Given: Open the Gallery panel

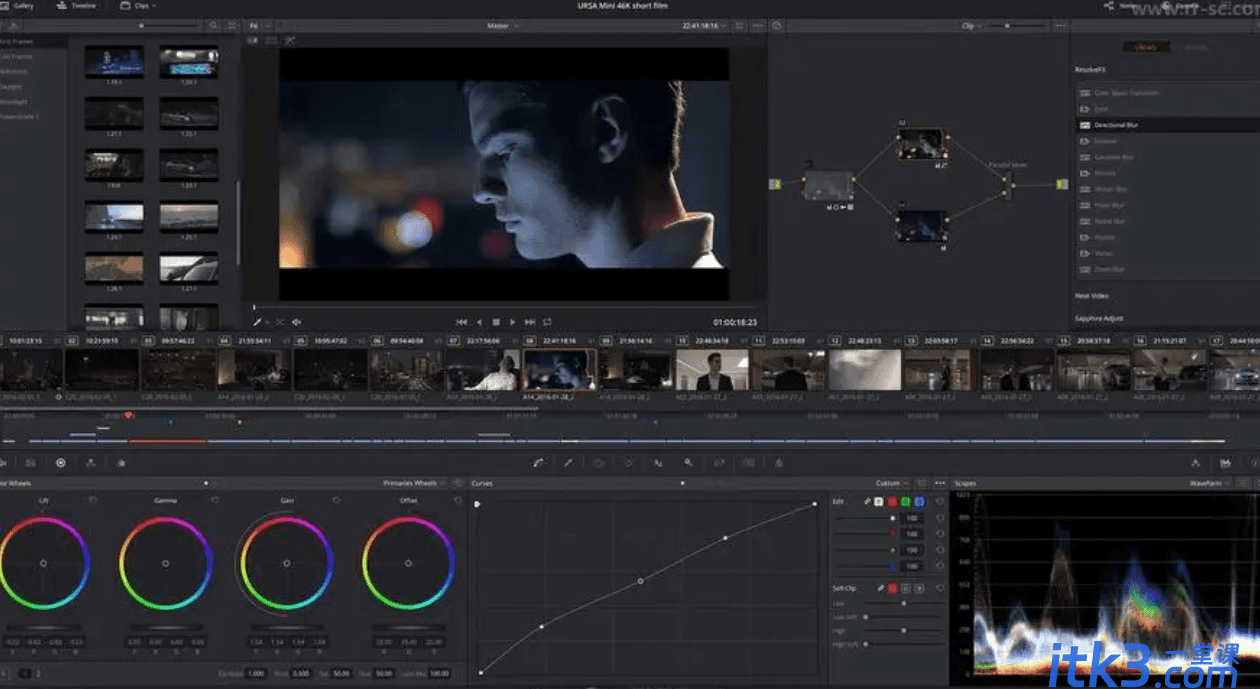Looking at the screenshot, I should coord(17,6).
